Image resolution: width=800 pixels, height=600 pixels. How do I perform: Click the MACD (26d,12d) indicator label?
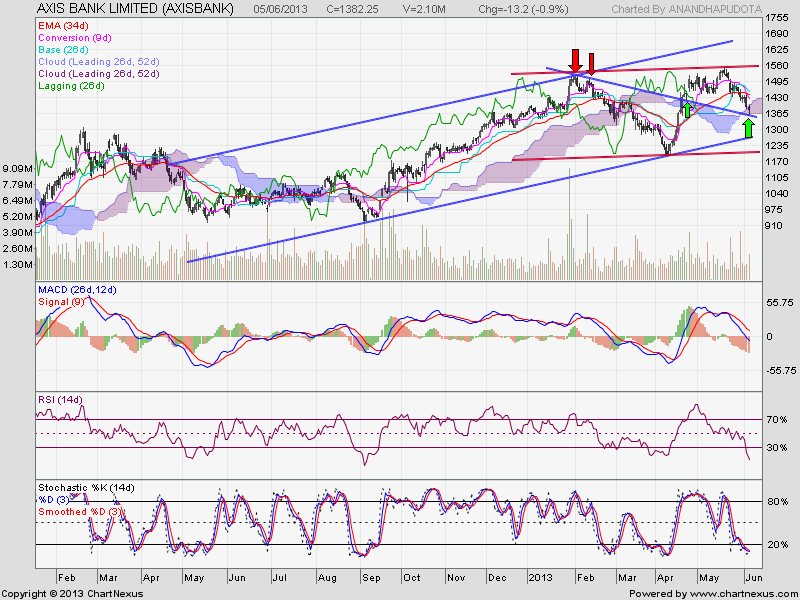coord(77,290)
